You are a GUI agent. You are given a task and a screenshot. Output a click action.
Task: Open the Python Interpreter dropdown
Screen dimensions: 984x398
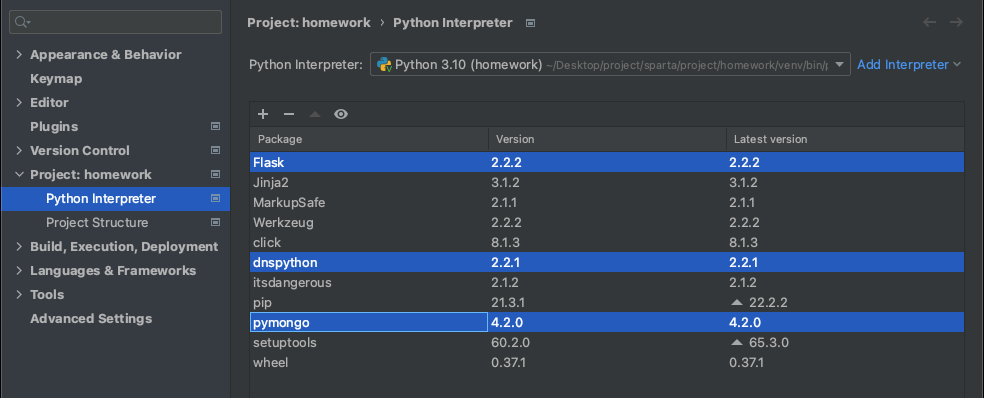pyautogui.click(x=610, y=64)
